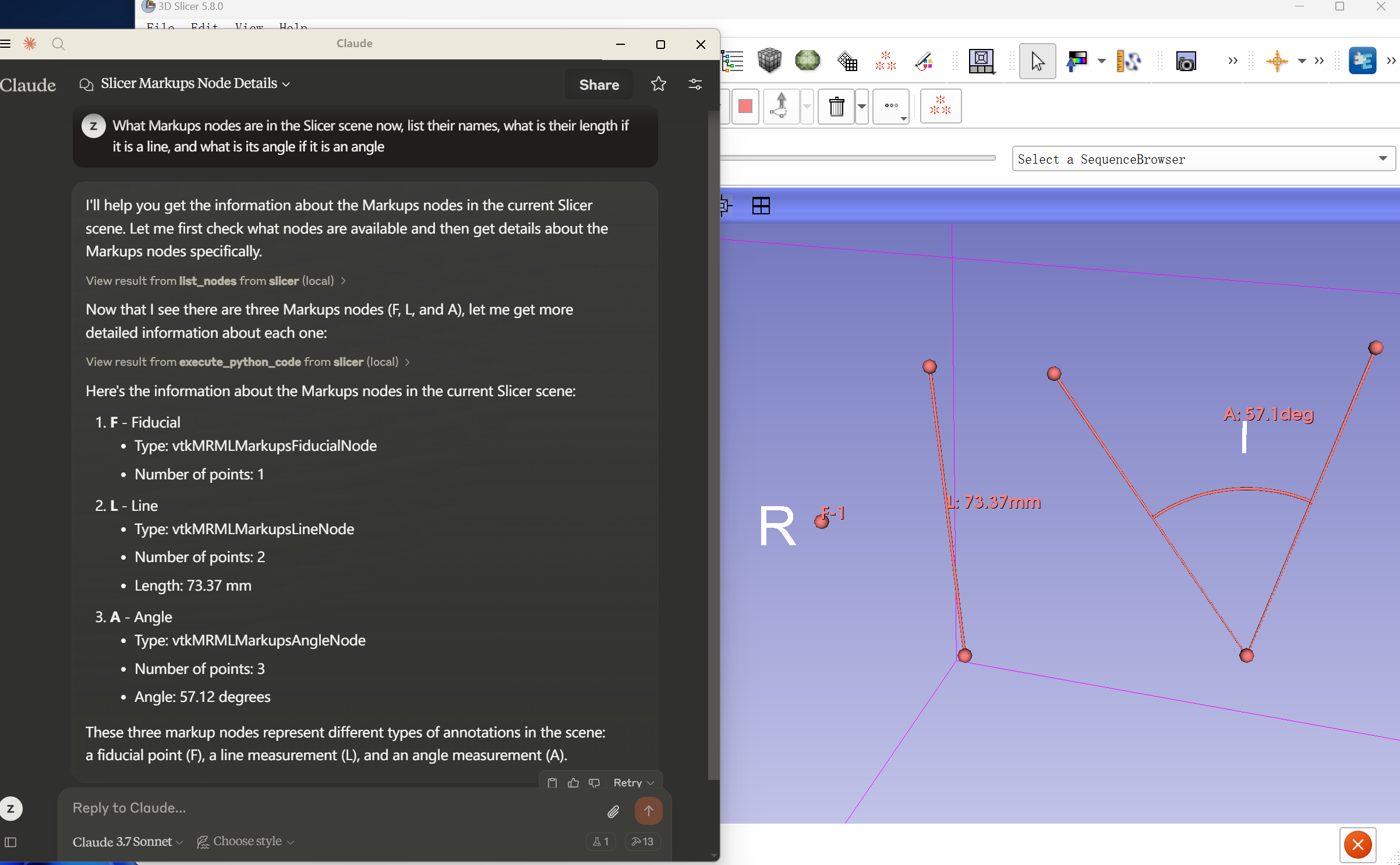Image resolution: width=1400 pixels, height=865 pixels.
Task: Click the pink color square markups button
Action: [x=745, y=106]
